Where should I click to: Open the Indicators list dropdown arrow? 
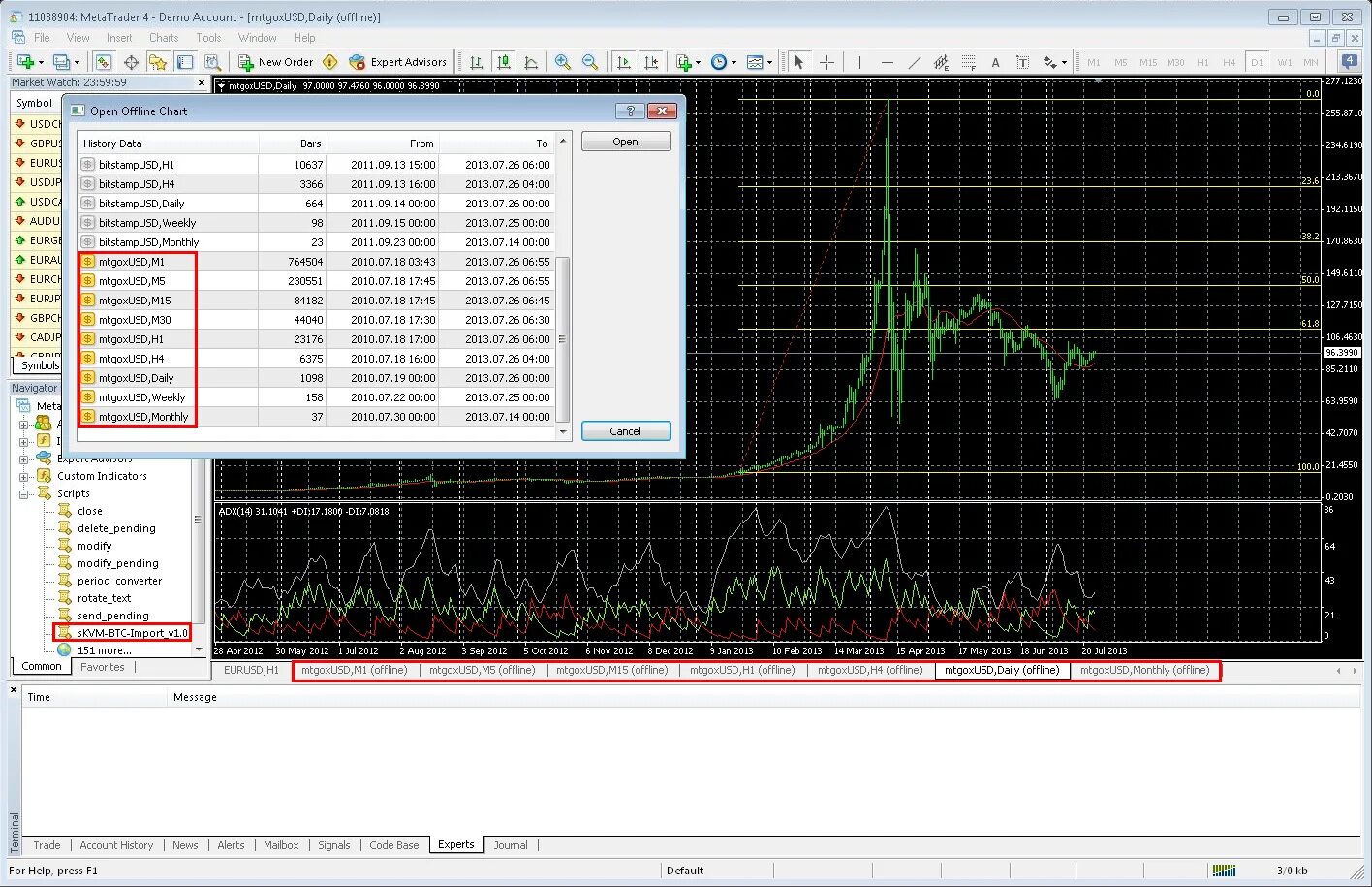(698, 62)
